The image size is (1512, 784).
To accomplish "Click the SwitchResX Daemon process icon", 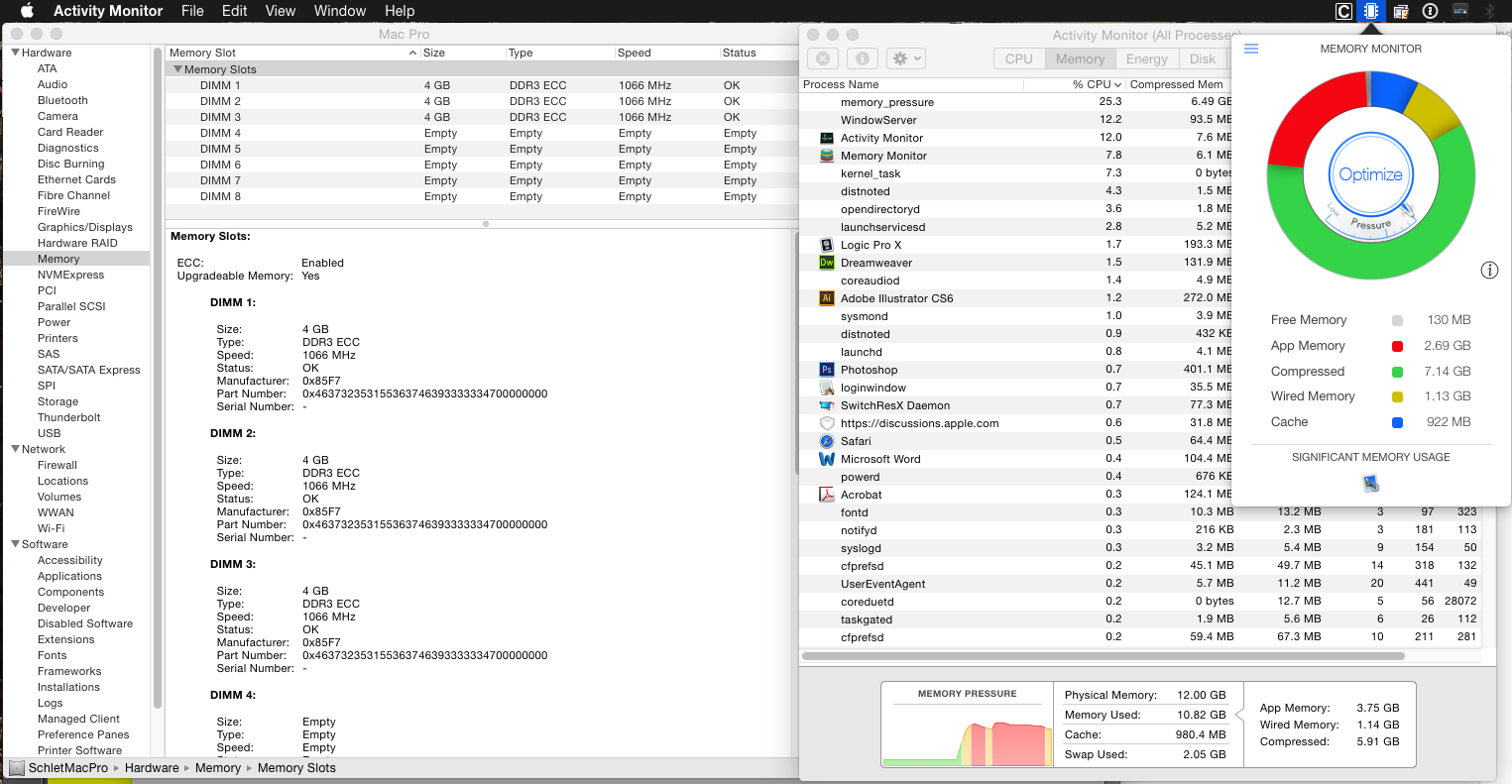I will pos(827,405).
